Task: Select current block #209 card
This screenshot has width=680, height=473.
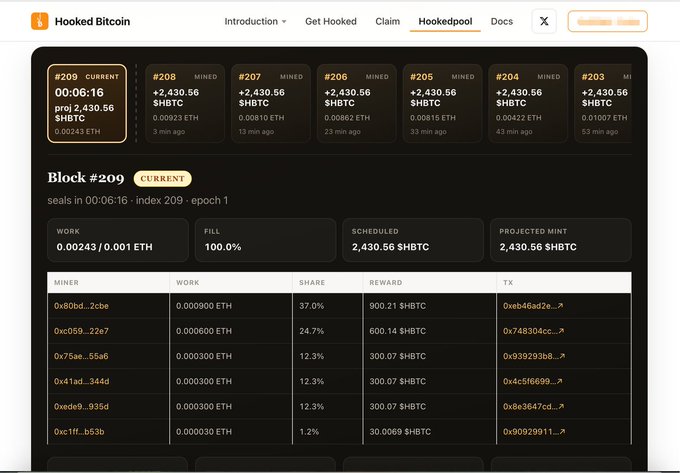Action: (87, 104)
